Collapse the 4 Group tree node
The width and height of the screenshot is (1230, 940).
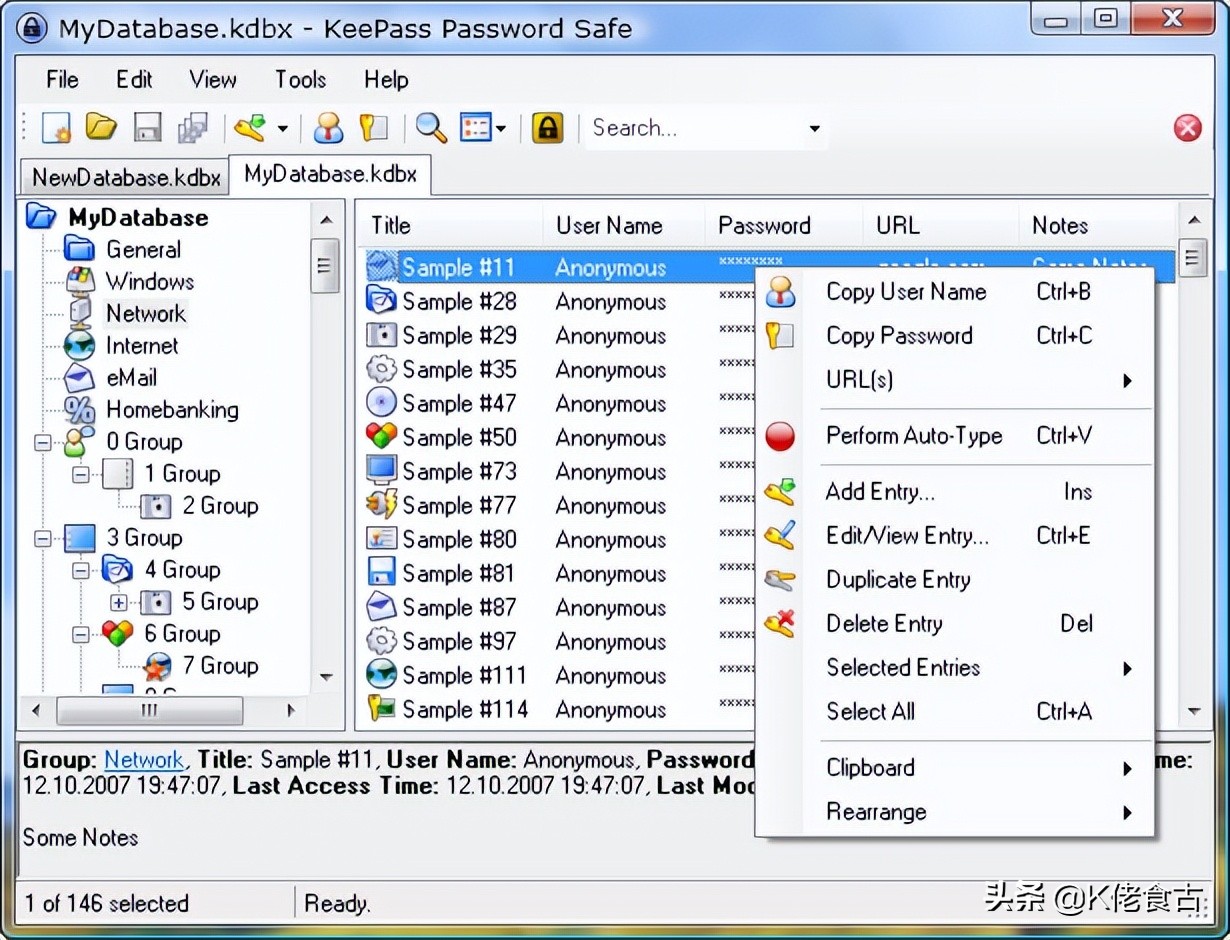tap(80, 570)
